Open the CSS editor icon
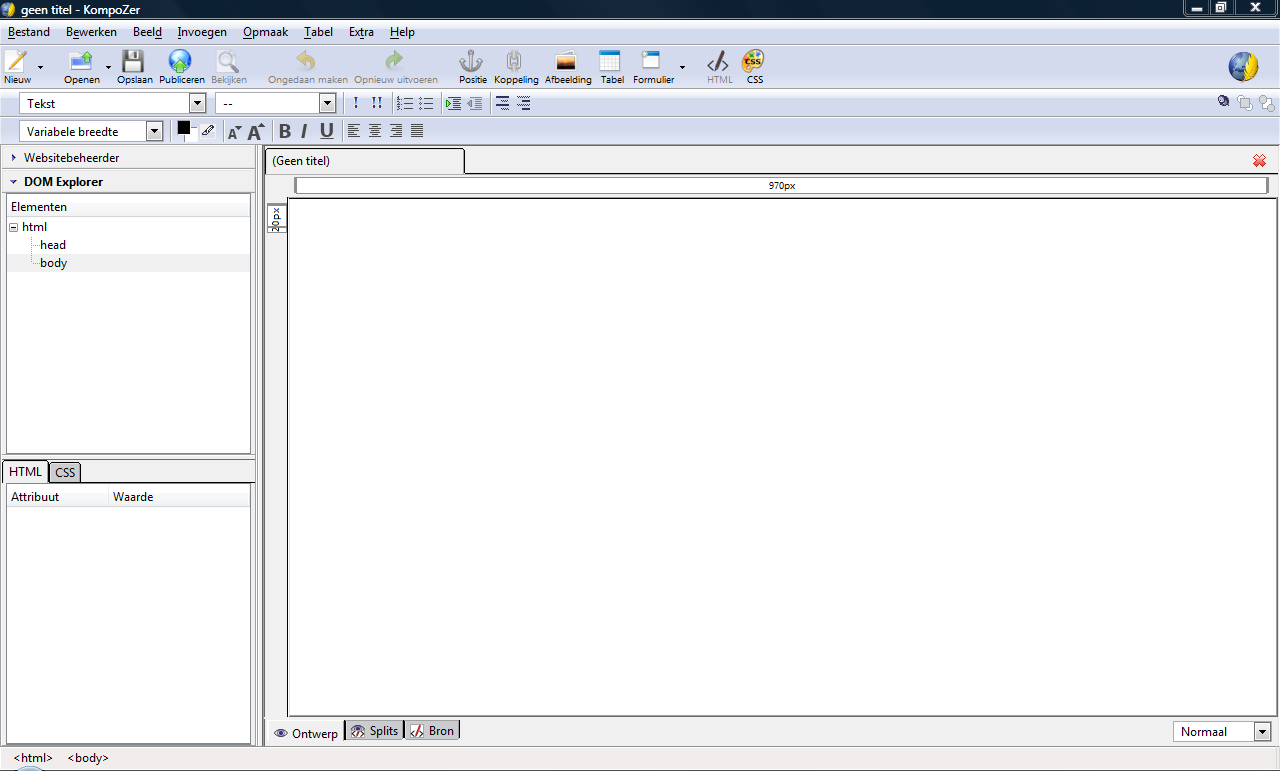 pos(754,67)
